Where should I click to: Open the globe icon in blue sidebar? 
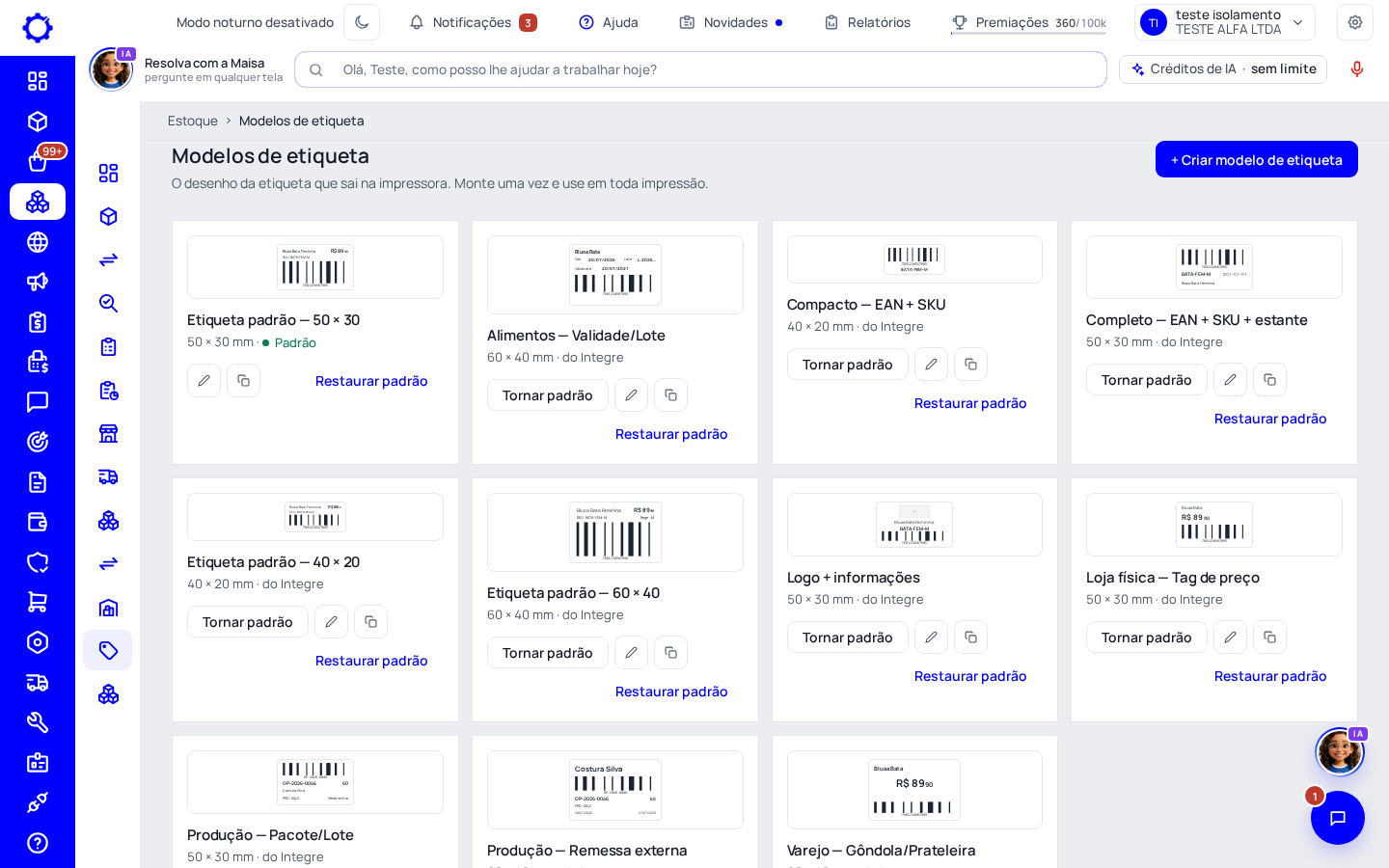[x=38, y=242]
